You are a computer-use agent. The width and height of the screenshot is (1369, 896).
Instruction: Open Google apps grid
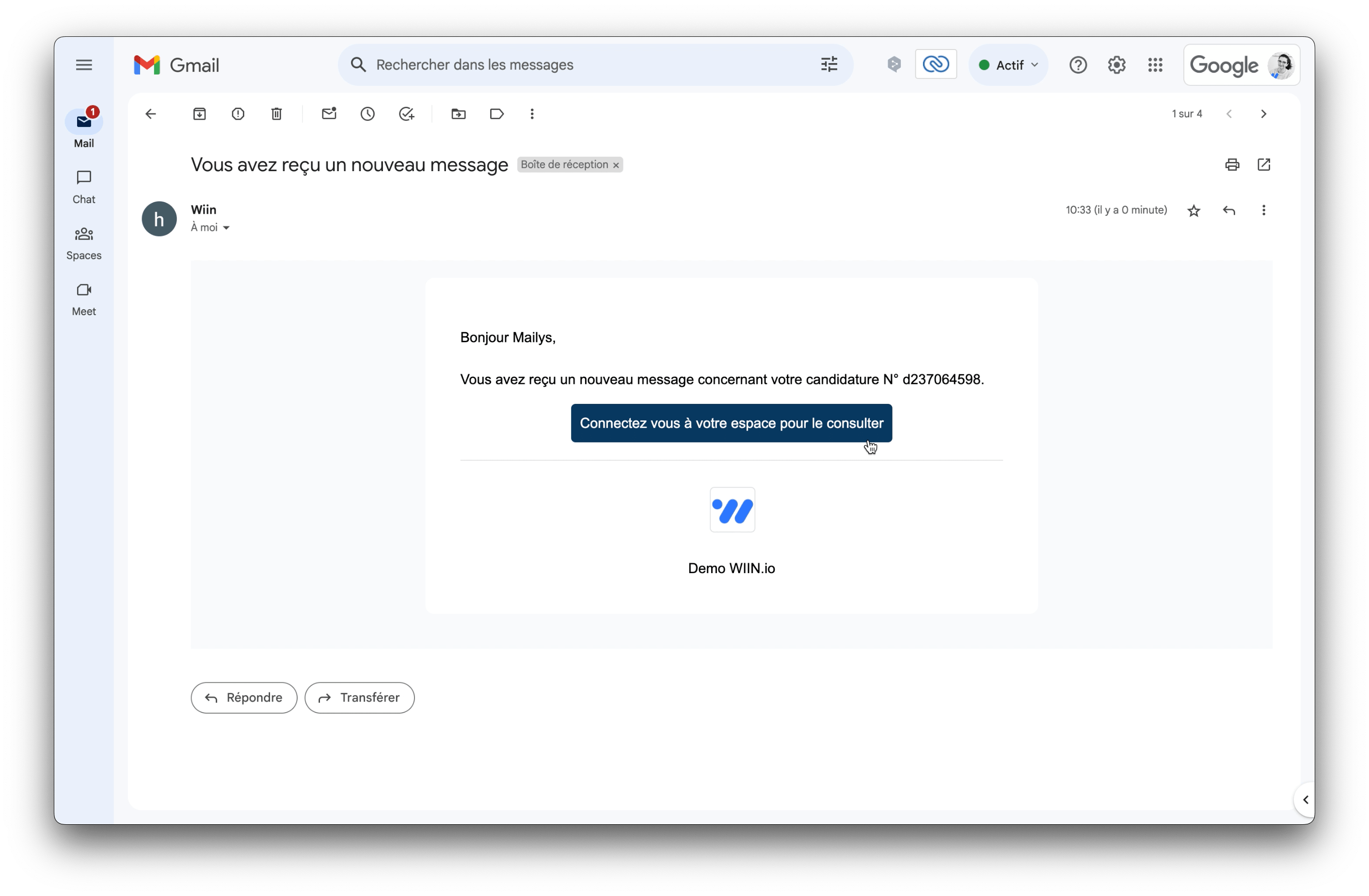[x=1155, y=65]
